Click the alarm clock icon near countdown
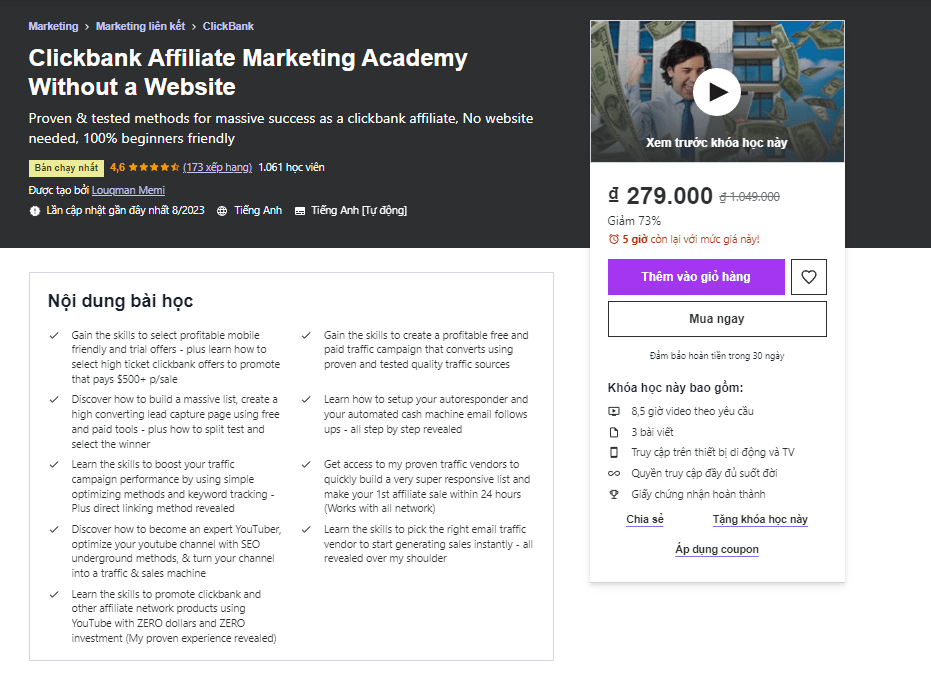Screen dimensions: 931x674 614,240
